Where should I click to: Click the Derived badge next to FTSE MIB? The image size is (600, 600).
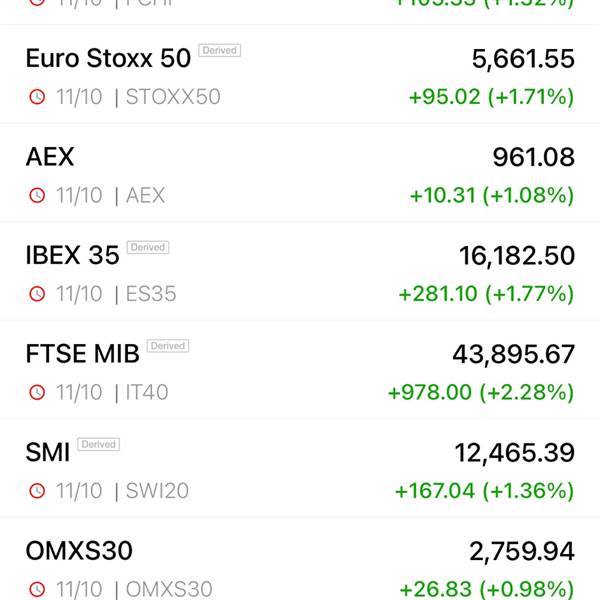[168, 346]
